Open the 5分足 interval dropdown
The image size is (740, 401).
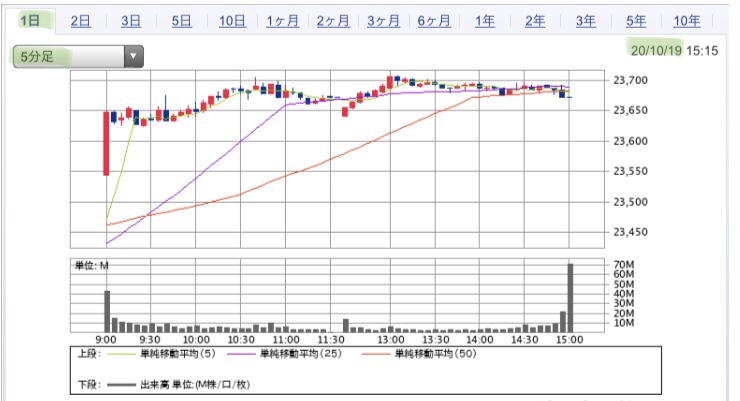pos(78,57)
